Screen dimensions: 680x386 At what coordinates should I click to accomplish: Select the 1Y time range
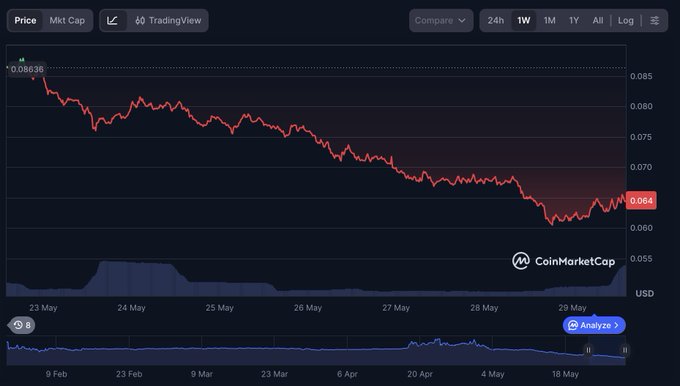[x=574, y=20]
